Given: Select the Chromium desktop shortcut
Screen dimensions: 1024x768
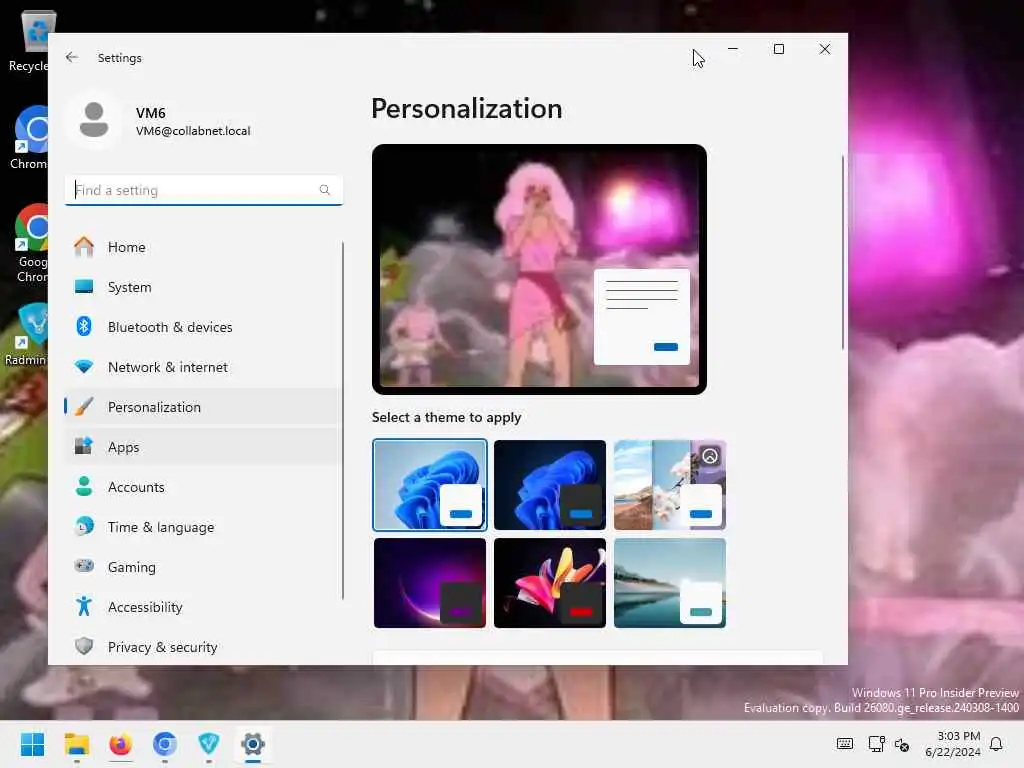Looking at the screenshot, I should point(28,138).
